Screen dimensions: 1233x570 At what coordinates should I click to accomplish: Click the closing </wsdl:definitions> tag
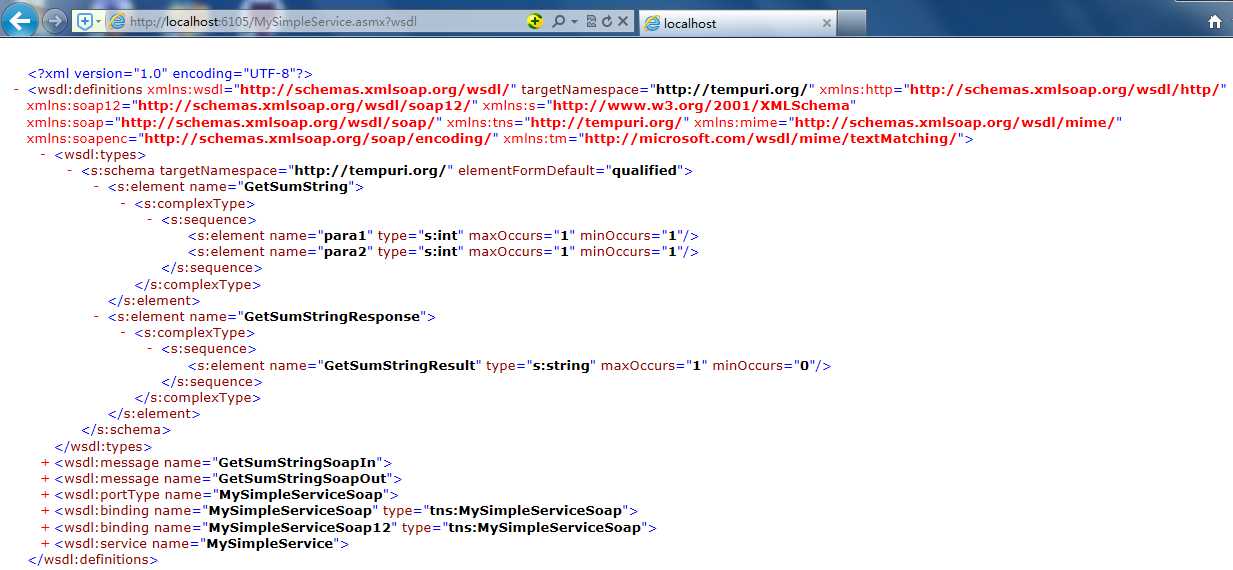click(x=93, y=560)
